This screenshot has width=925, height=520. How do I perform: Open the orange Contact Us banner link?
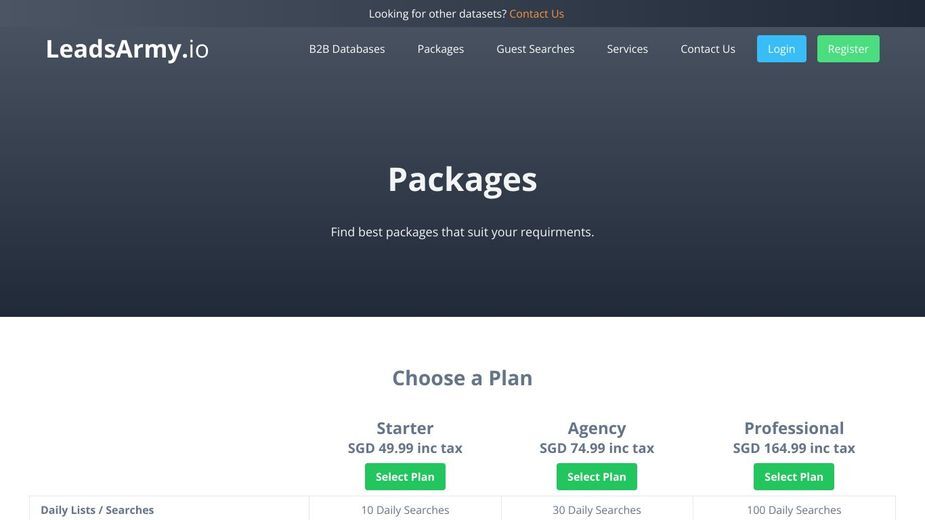click(x=536, y=14)
